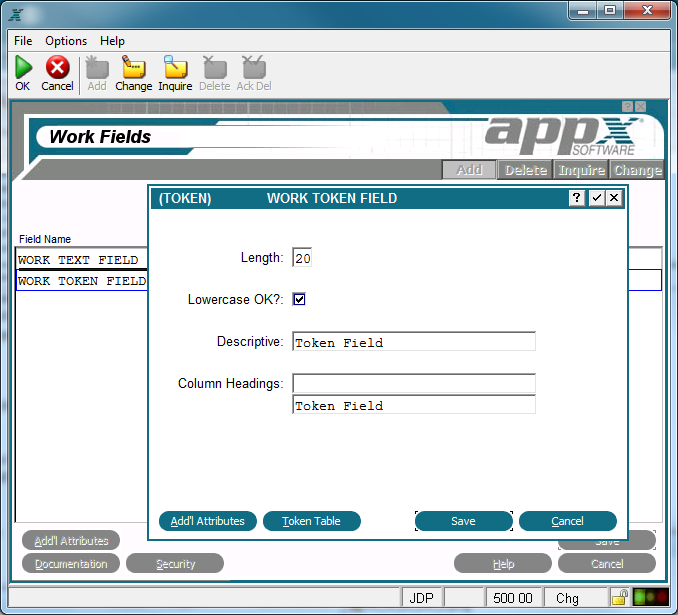This screenshot has height=615, width=678.
Task: Click the empty first Column Headings field
Action: point(414,383)
